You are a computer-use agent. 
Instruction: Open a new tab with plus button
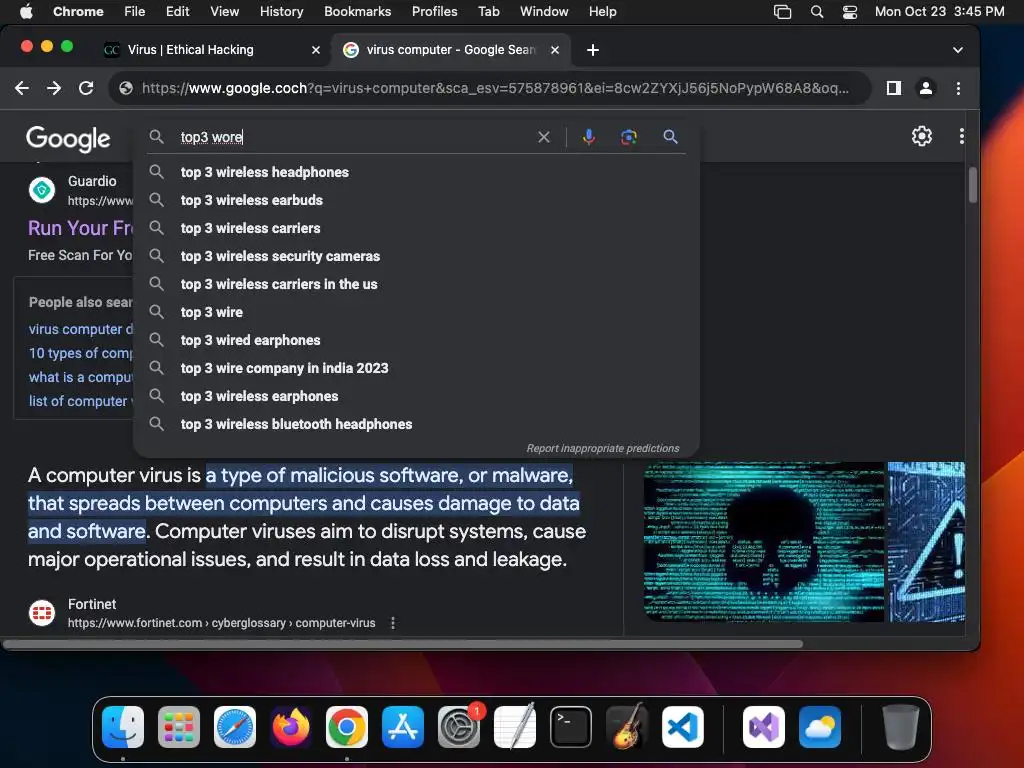click(592, 50)
